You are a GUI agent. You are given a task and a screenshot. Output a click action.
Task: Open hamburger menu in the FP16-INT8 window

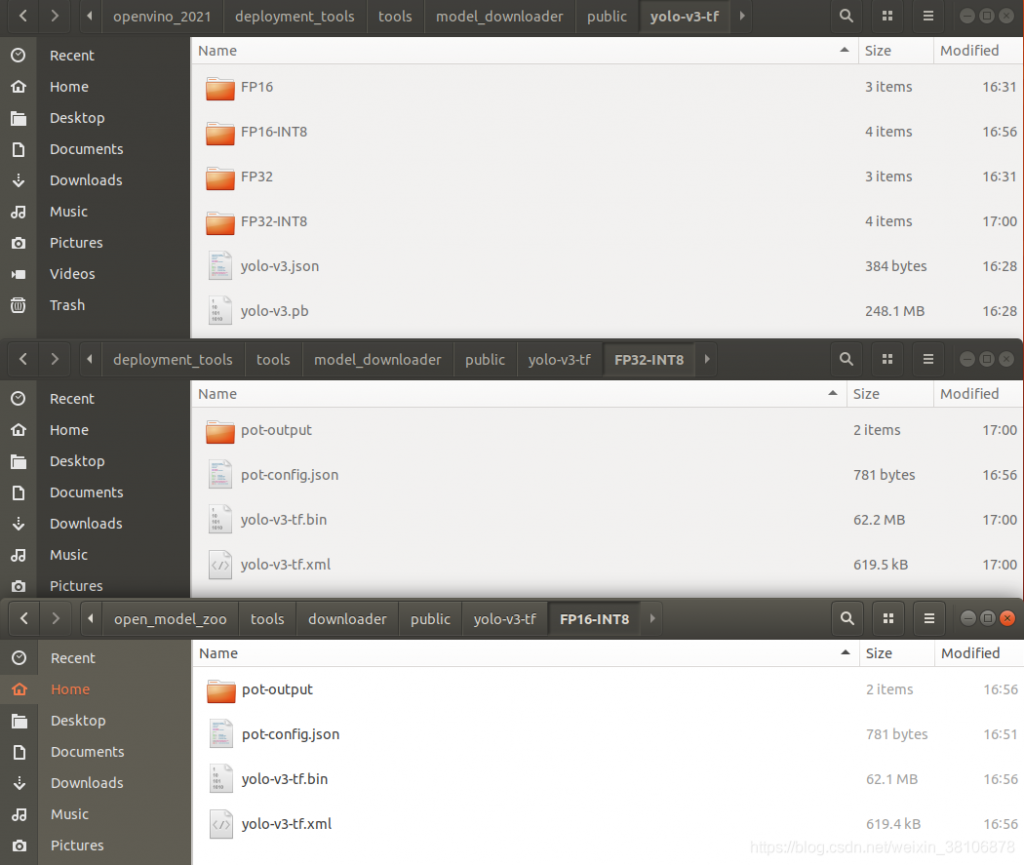click(929, 619)
